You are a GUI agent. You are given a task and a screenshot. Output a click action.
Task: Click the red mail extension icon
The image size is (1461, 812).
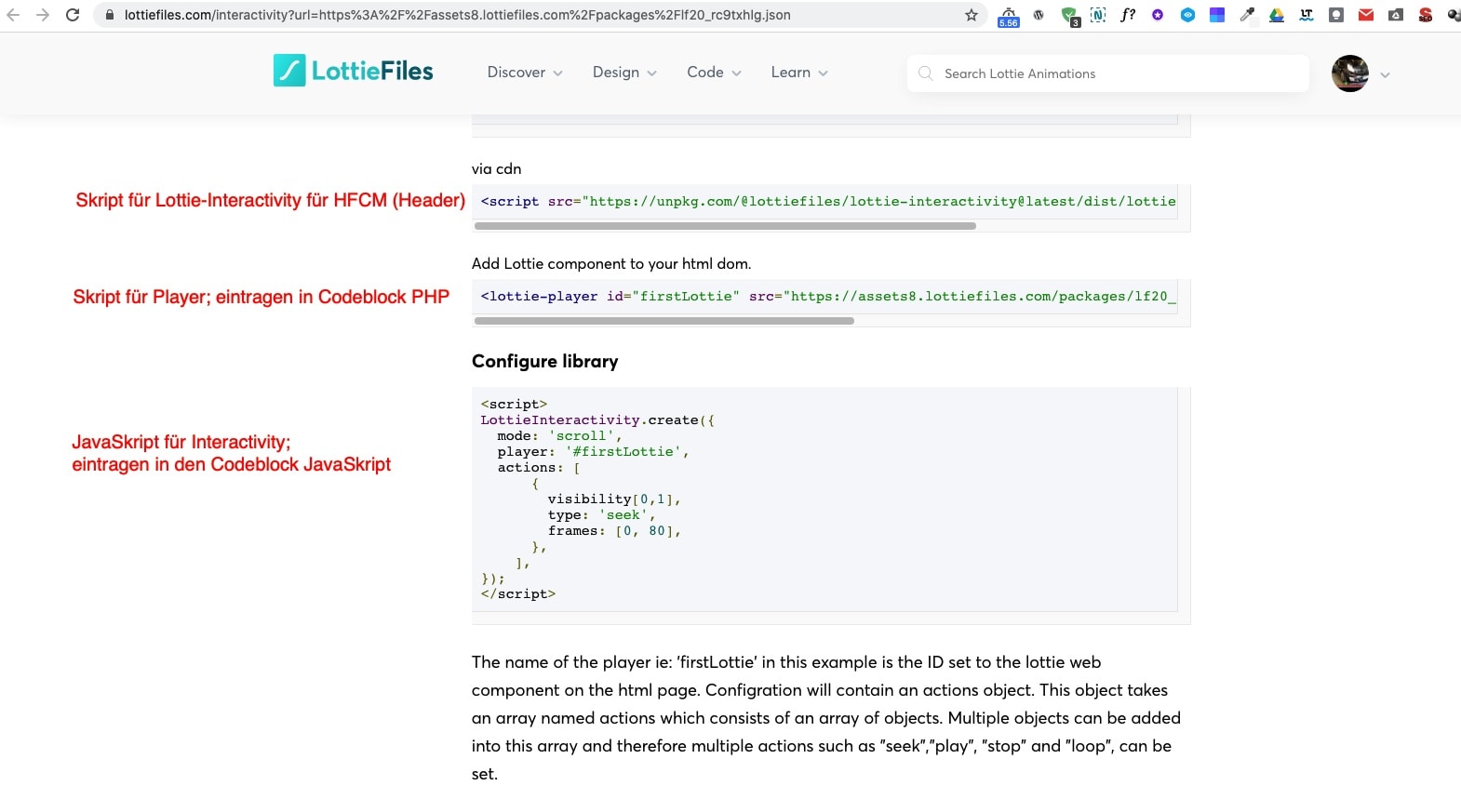tap(1366, 15)
